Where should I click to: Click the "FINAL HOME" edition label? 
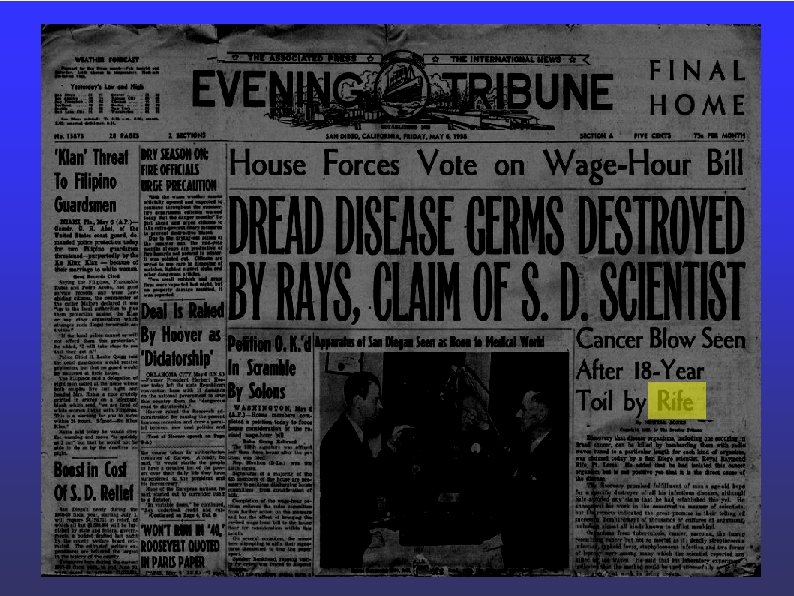697,88
